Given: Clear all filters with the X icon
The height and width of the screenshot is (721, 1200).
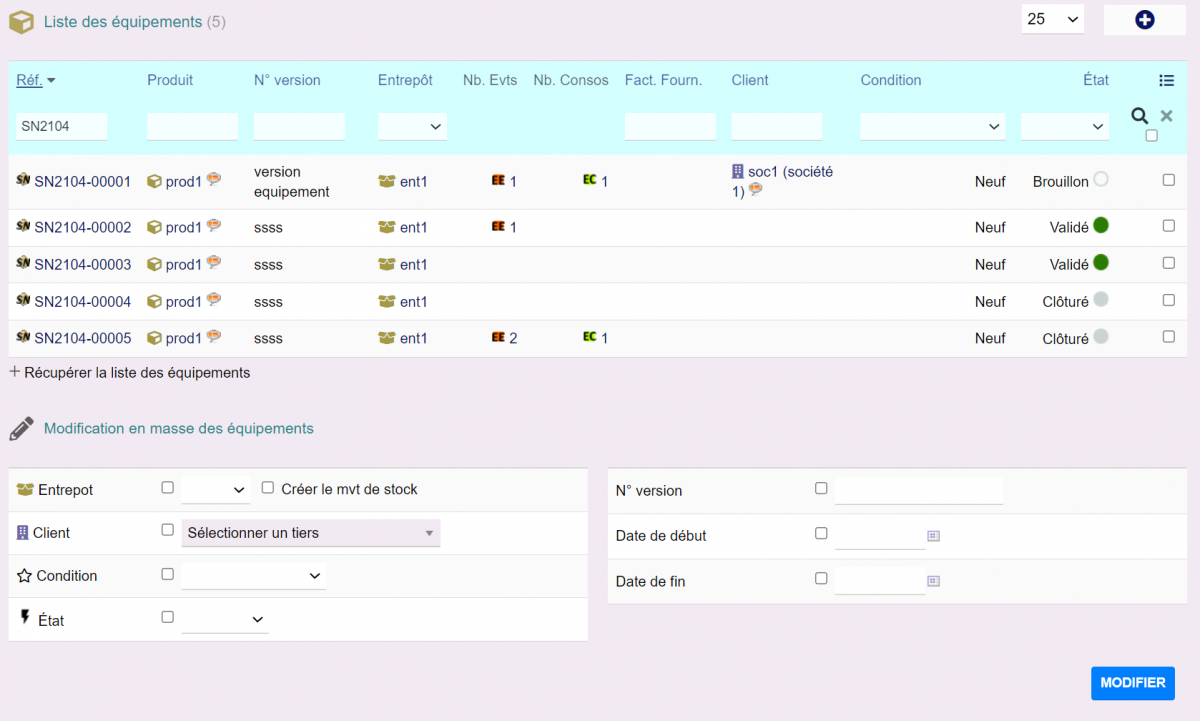Looking at the screenshot, I should pos(1165,115).
